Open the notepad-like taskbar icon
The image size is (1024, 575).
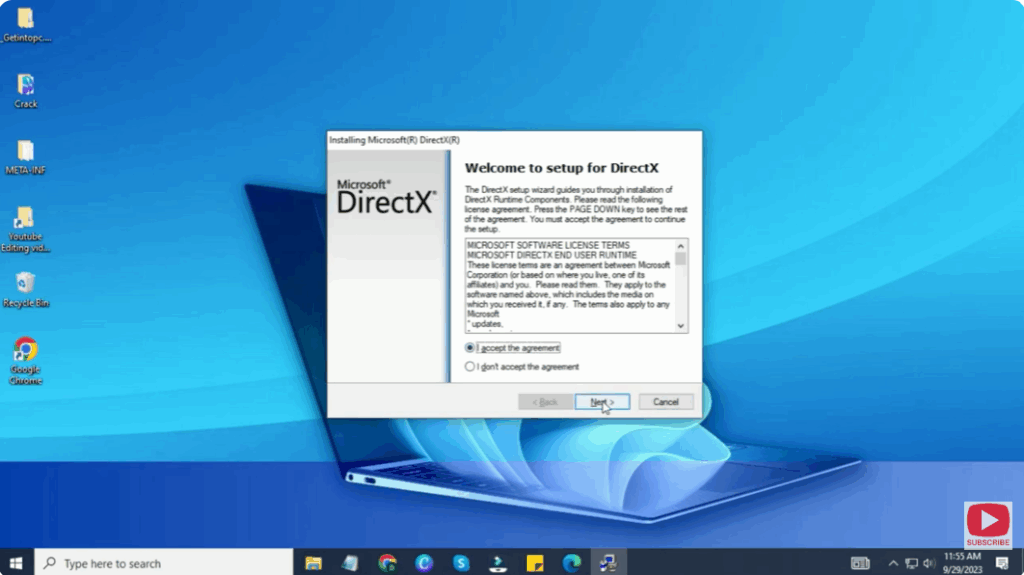[x=350, y=563]
